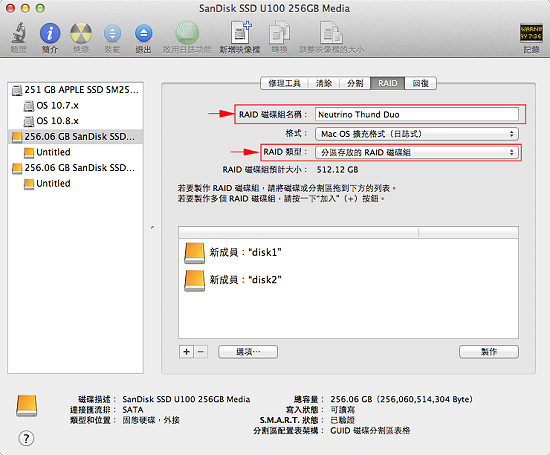Open the Log (記錄) toolbar icon
This screenshot has height=455, width=550.
click(x=531, y=33)
